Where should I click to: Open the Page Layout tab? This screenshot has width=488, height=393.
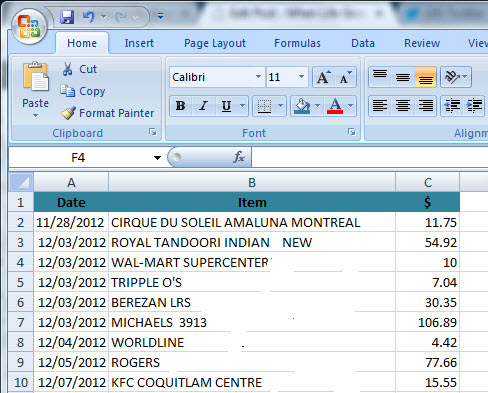click(x=215, y=43)
